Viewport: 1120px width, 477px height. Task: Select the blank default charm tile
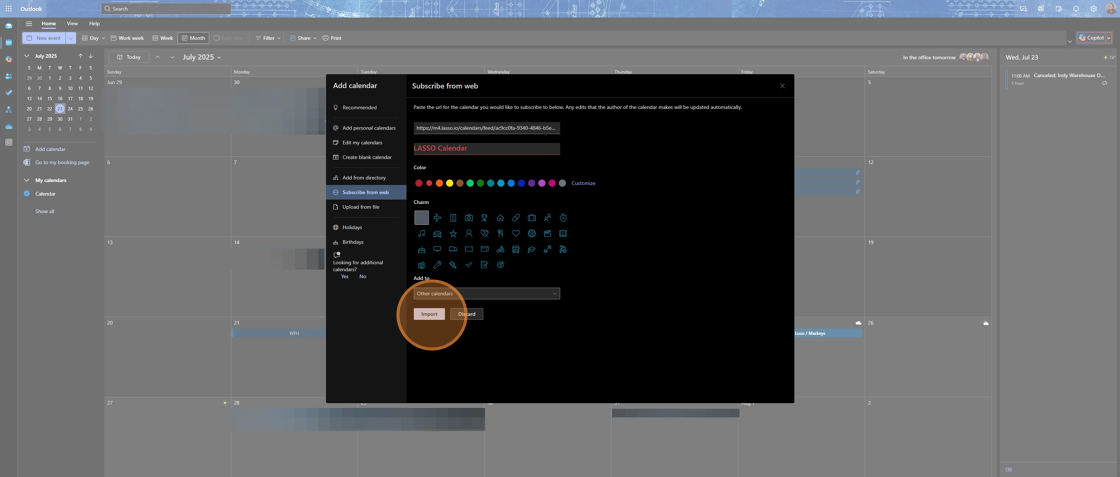pyautogui.click(x=421, y=218)
